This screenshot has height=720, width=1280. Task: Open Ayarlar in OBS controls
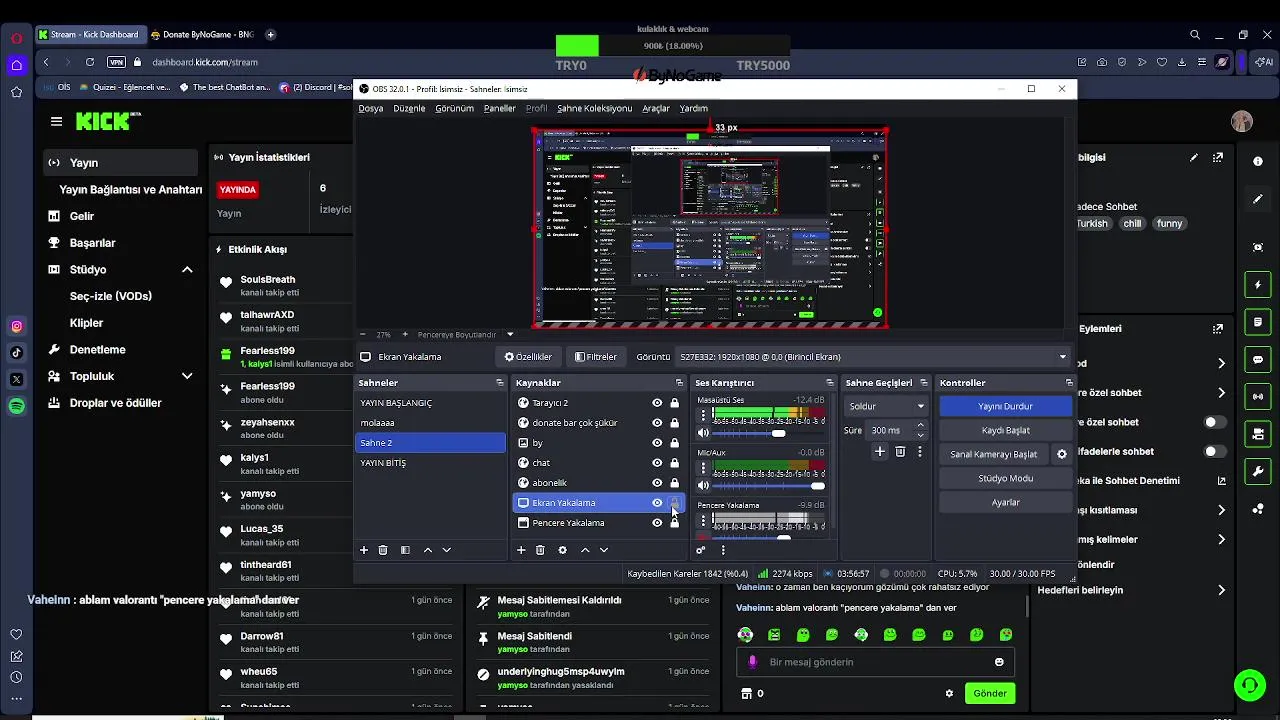click(1005, 502)
